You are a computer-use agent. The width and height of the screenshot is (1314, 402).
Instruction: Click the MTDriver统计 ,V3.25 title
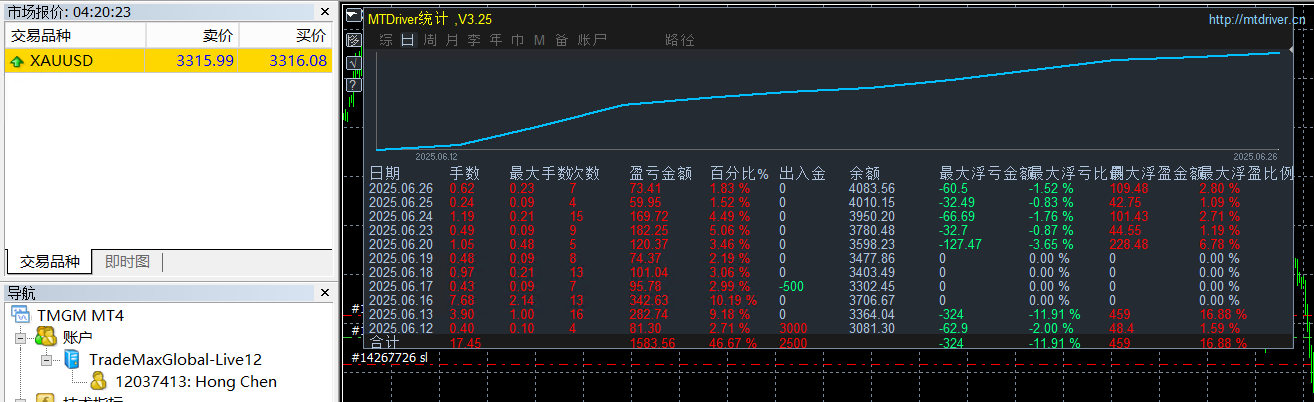coord(430,19)
